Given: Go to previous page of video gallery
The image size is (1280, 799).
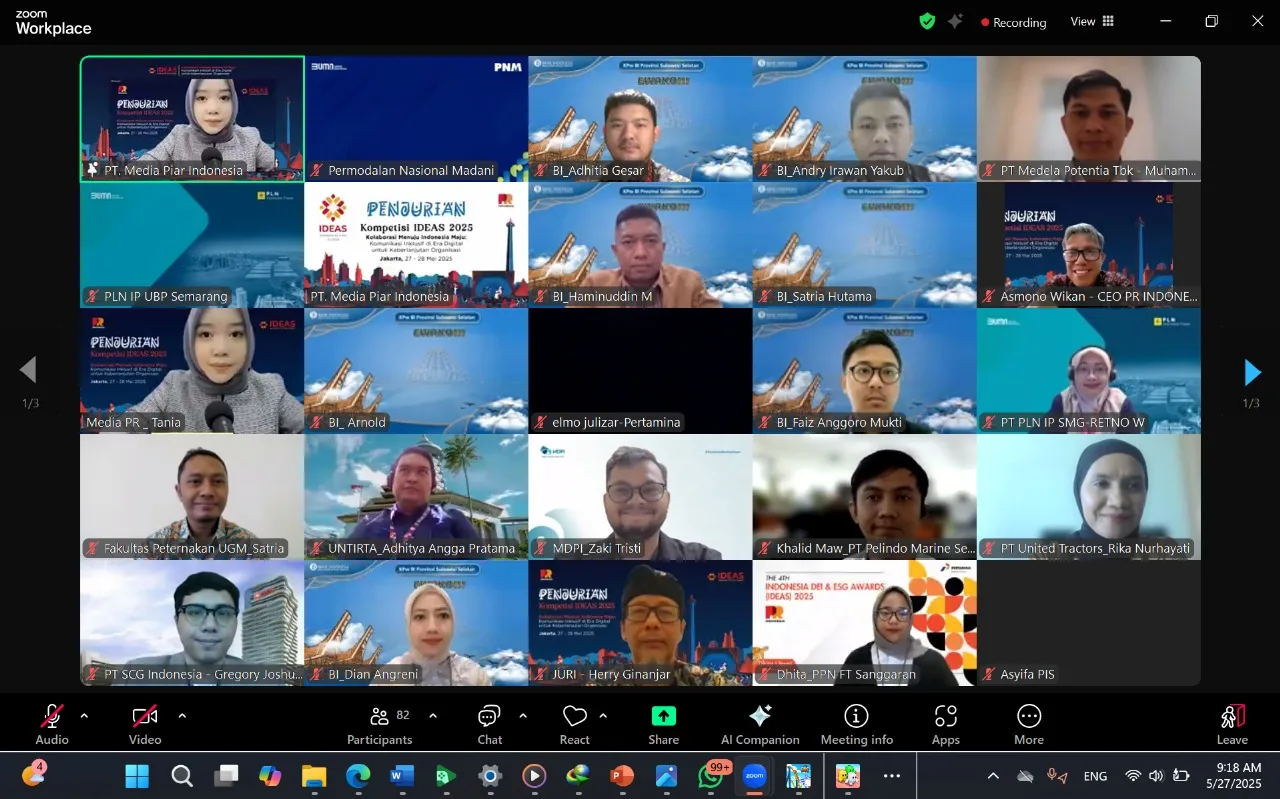Looking at the screenshot, I should pyautogui.click(x=28, y=370).
